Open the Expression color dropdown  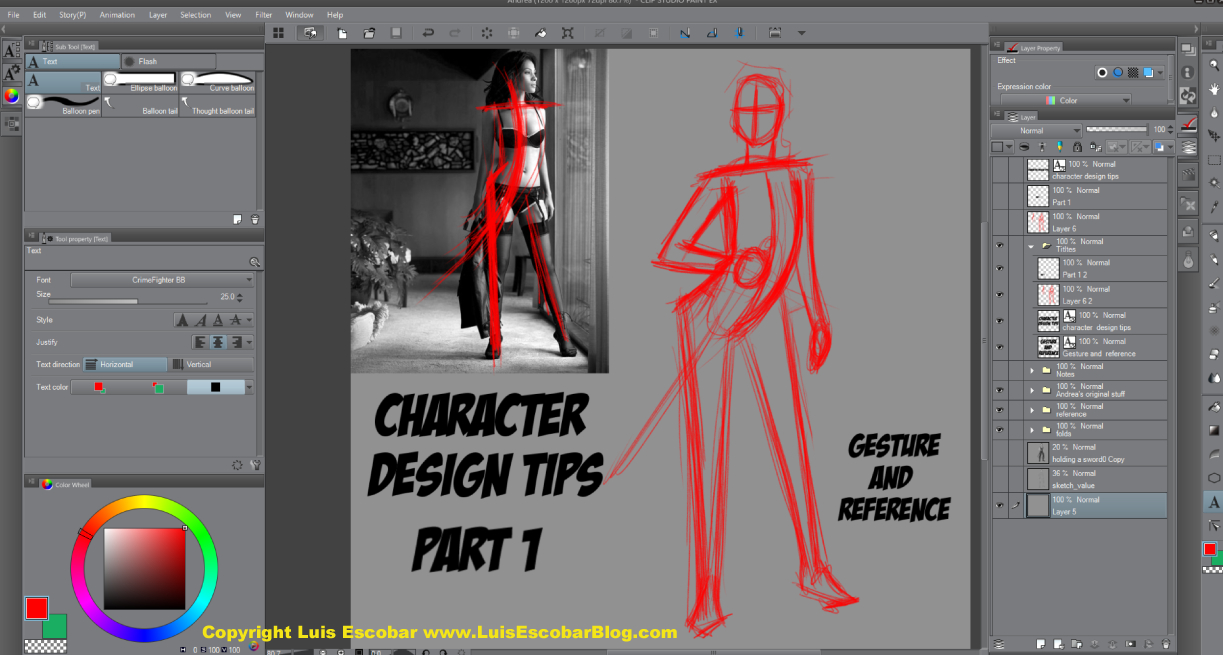[1087, 100]
